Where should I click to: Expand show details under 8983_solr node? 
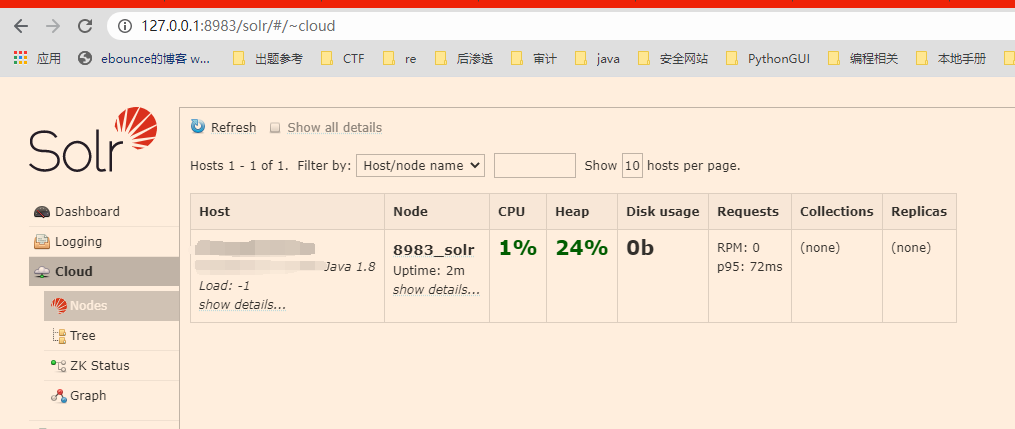pyautogui.click(x=436, y=290)
